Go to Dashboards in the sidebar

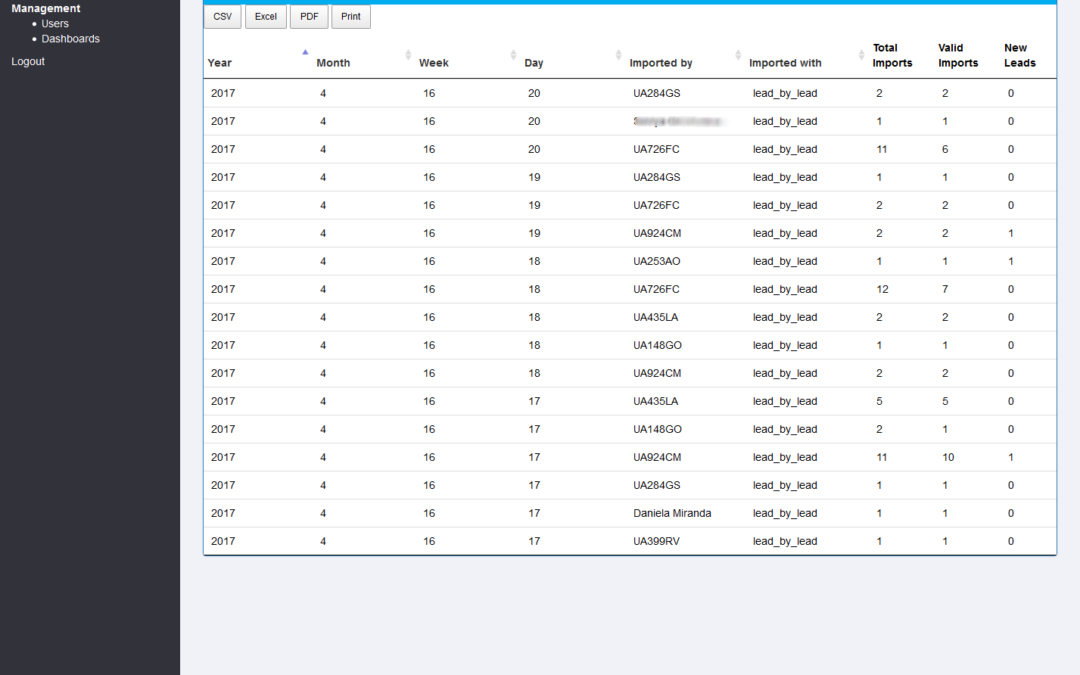[x=70, y=39]
